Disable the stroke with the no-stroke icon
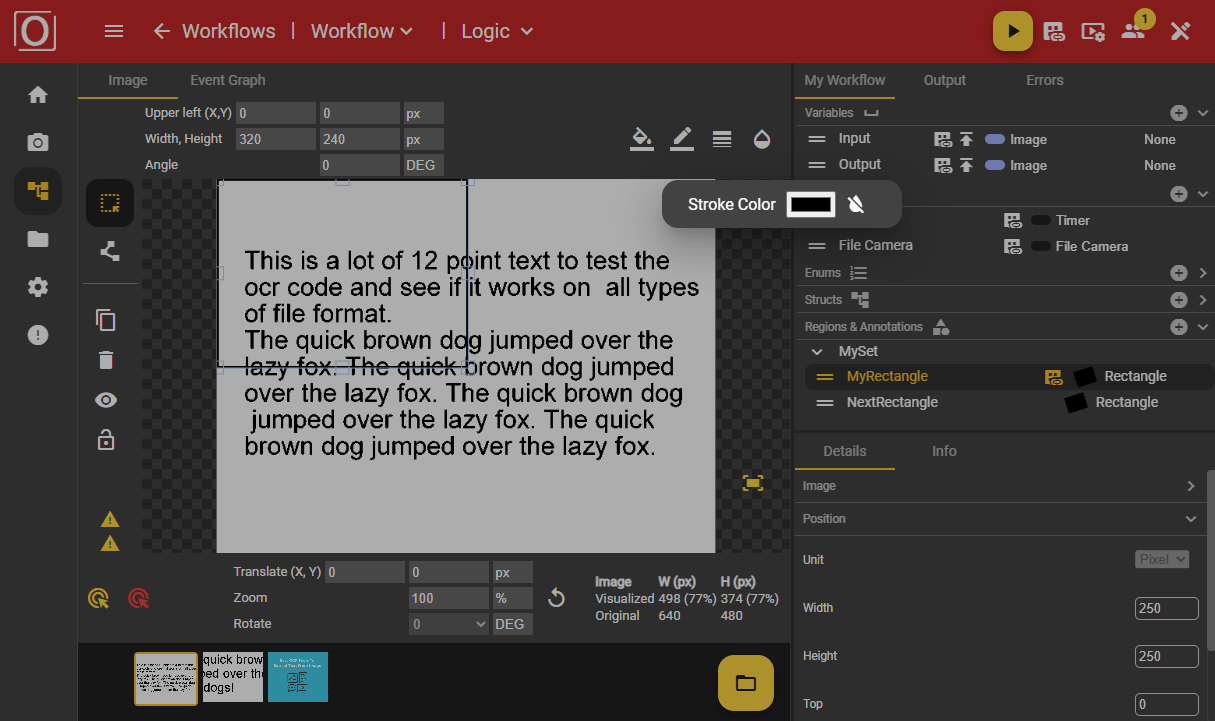Viewport: 1215px width, 721px height. click(857, 204)
